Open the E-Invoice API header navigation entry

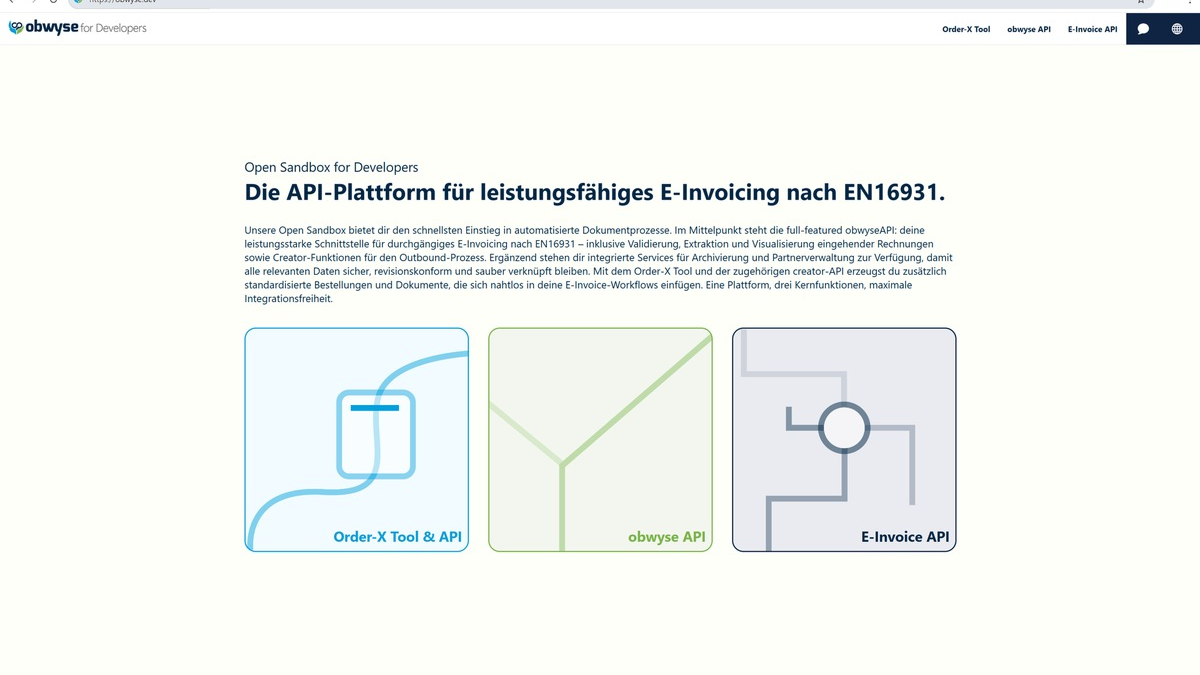[x=1092, y=29]
